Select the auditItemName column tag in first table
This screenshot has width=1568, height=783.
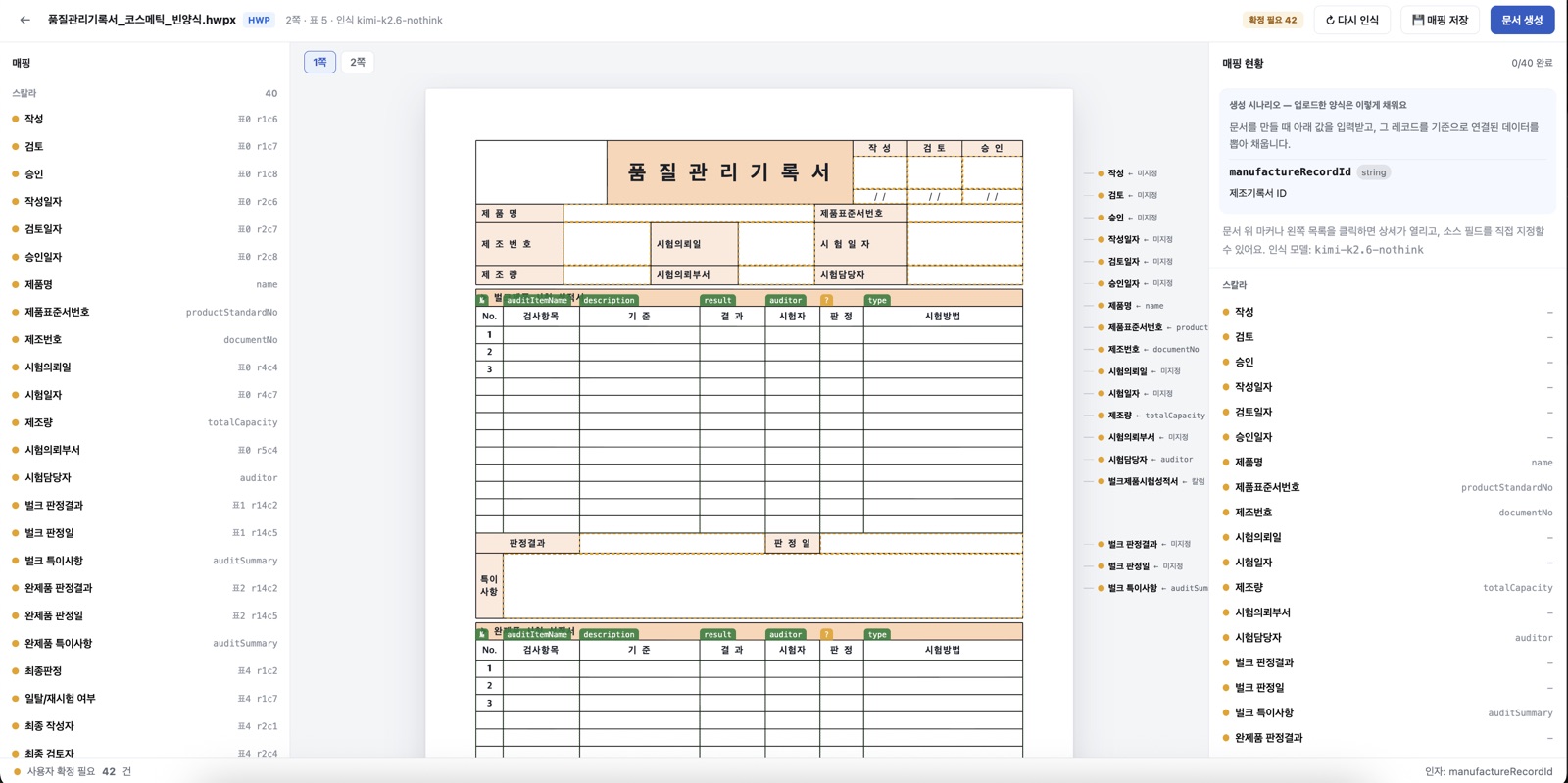(537, 301)
